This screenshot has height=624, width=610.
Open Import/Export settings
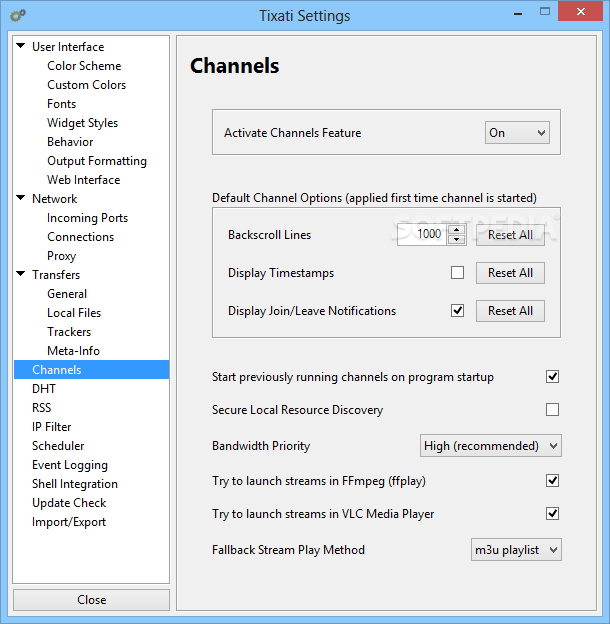coord(69,522)
